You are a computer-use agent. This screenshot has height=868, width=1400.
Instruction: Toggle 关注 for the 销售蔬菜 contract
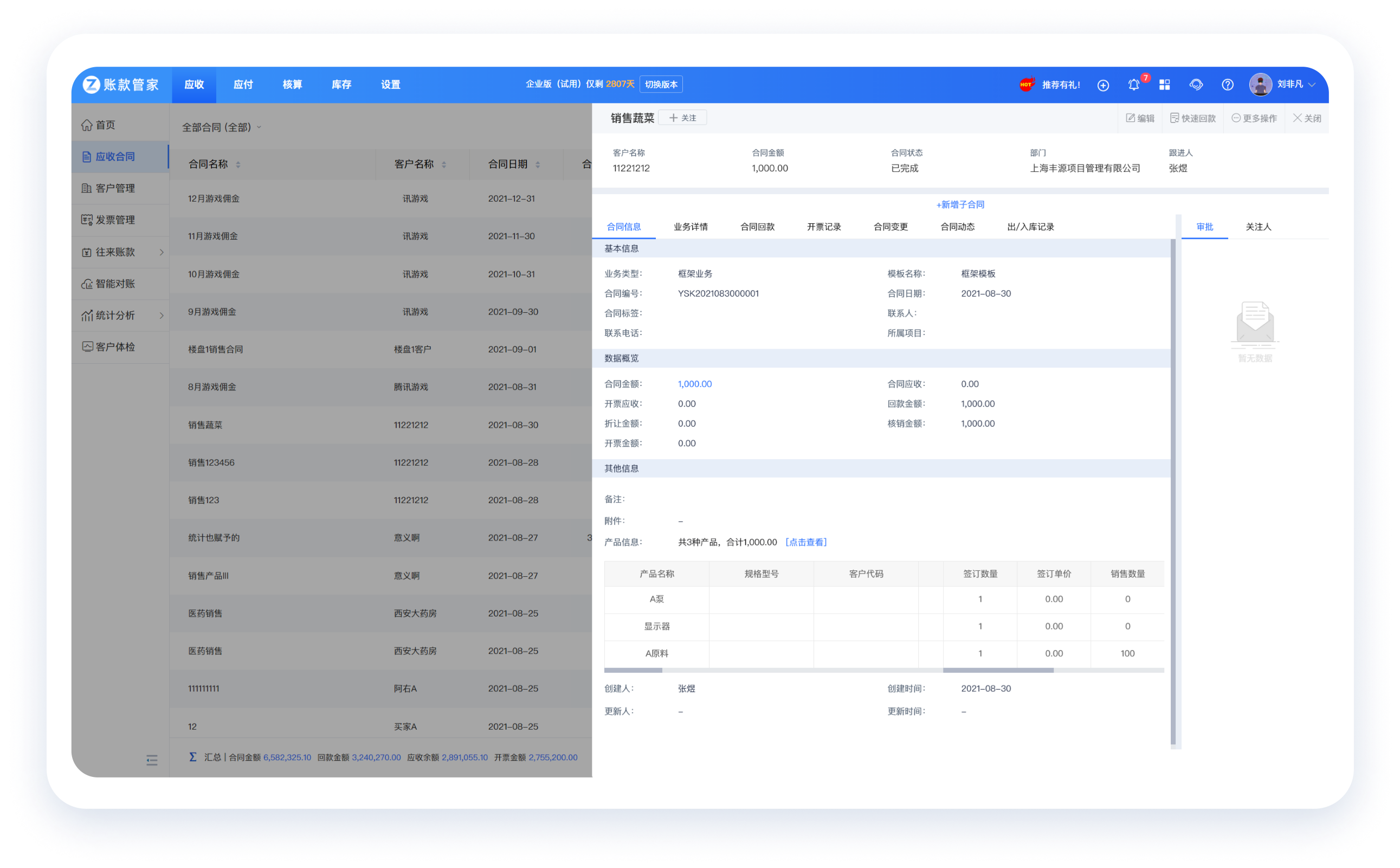[x=682, y=118]
